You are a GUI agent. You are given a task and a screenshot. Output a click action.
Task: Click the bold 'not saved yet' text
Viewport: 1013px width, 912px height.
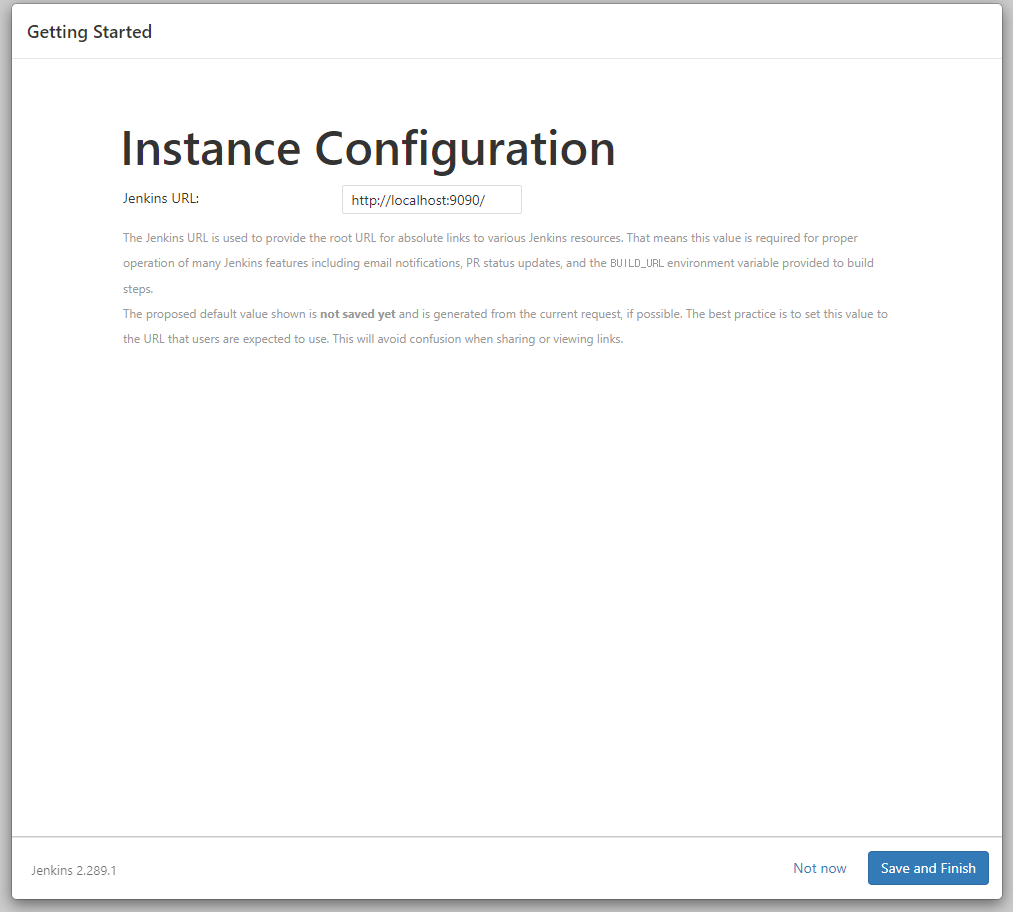[357, 314]
